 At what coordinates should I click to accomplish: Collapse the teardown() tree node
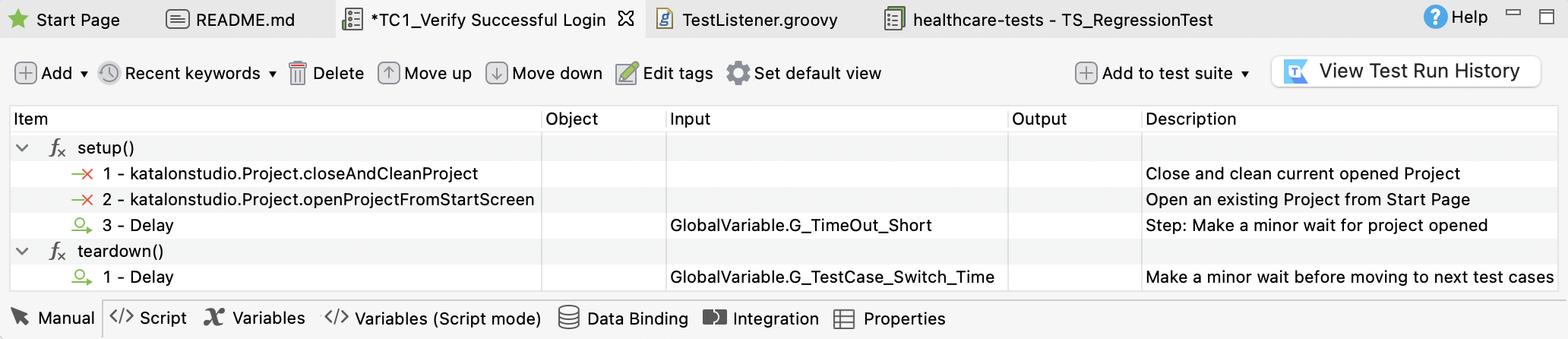click(x=23, y=252)
